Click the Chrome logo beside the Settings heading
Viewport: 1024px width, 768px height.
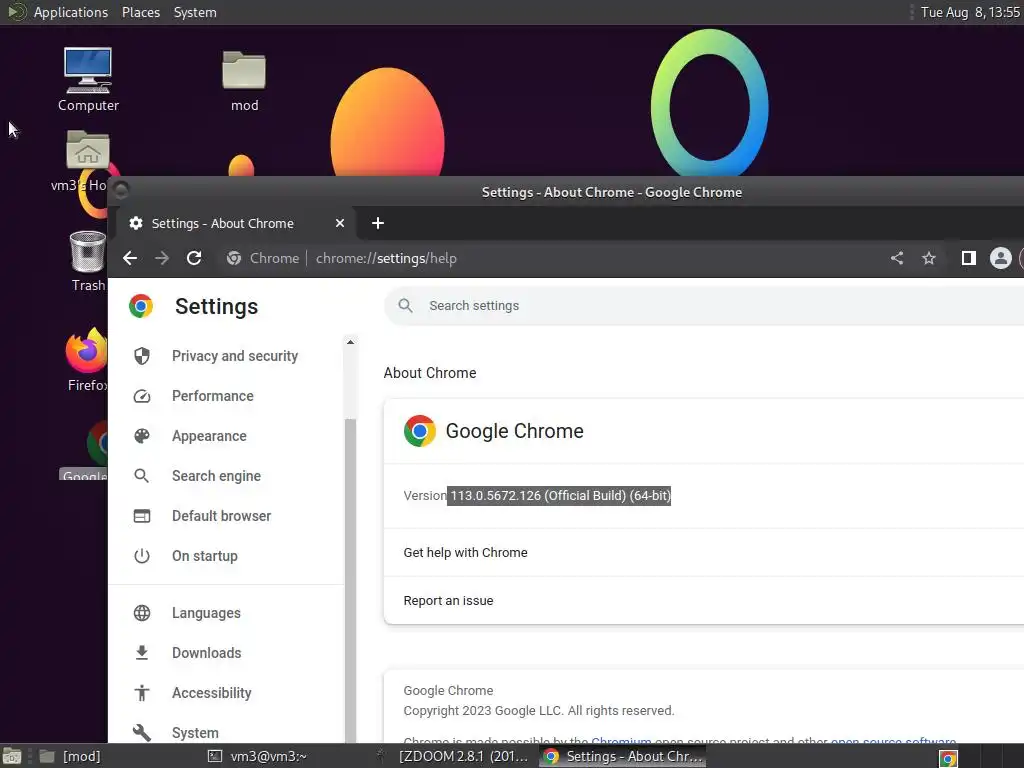[140, 306]
